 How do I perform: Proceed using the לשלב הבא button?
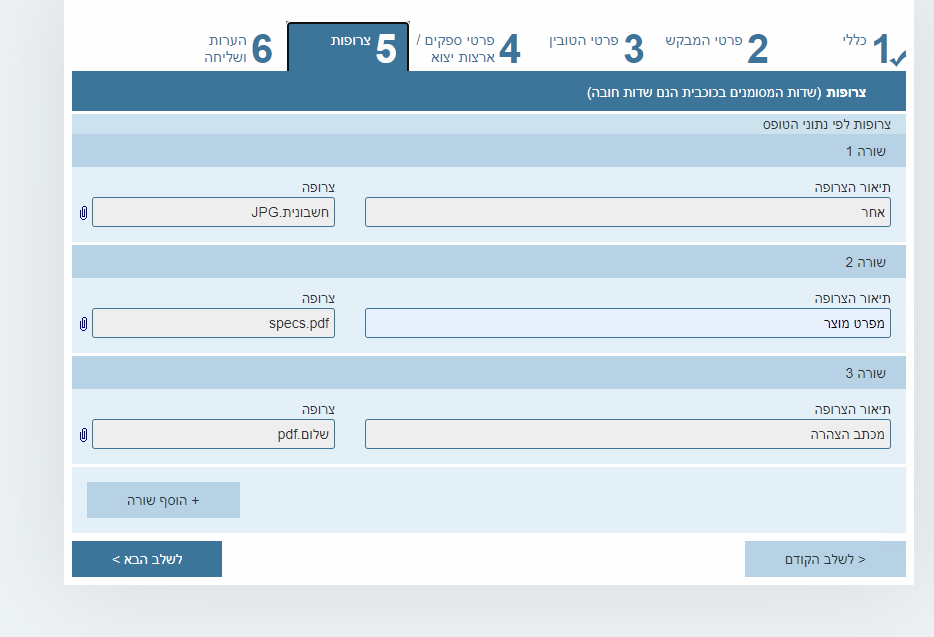[x=147, y=559]
